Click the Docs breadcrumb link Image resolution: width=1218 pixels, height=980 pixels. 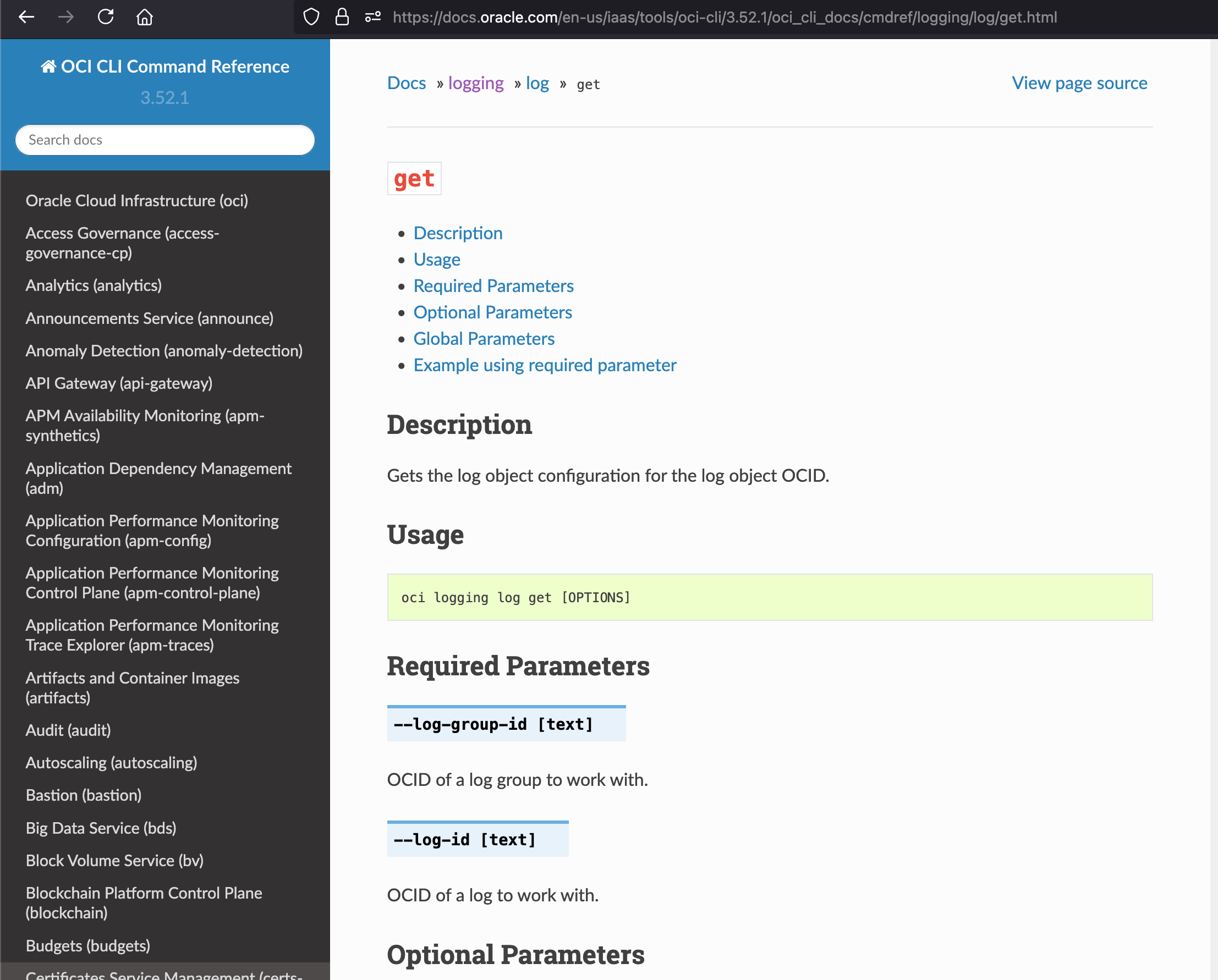coord(406,83)
